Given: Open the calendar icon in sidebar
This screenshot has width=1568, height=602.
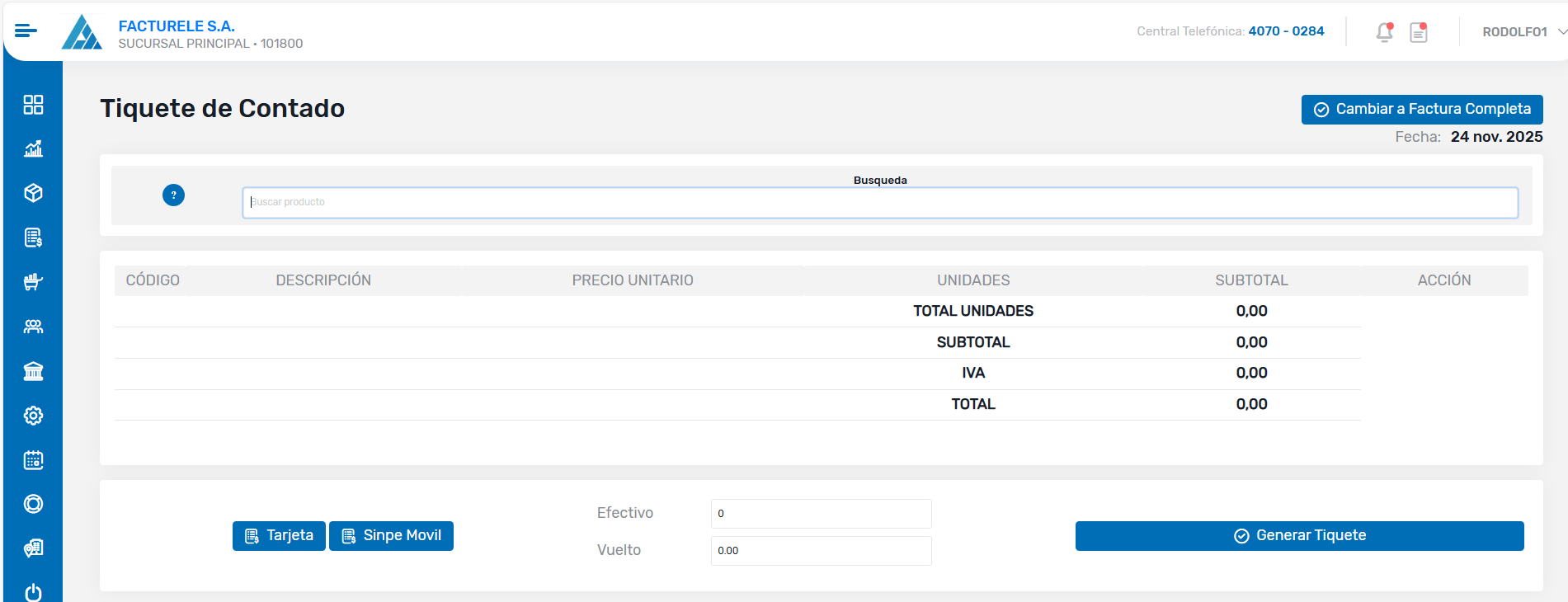Looking at the screenshot, I should tap(33, 460).
